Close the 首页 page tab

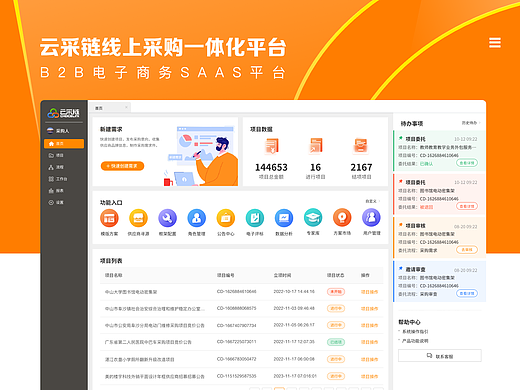(126, 107)
